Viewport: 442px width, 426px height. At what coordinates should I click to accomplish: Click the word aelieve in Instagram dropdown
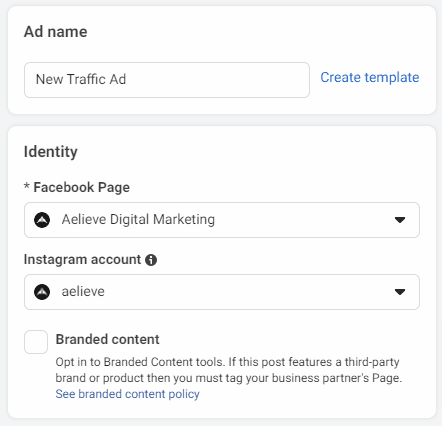83,291
